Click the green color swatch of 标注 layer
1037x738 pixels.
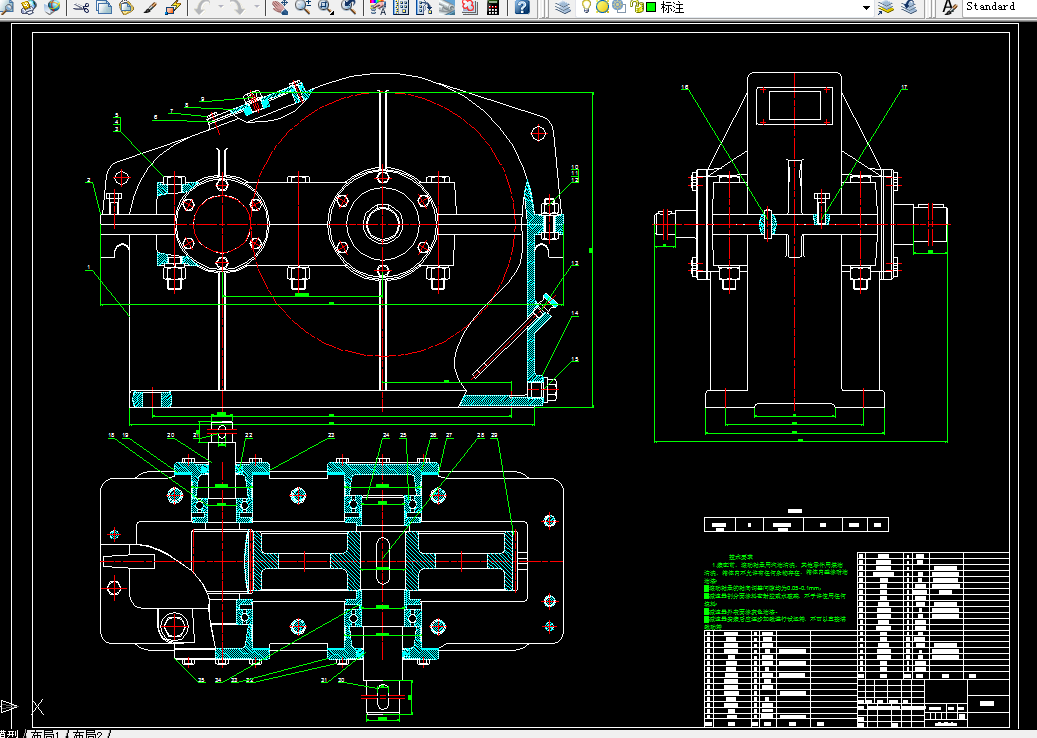pos(651,7)
